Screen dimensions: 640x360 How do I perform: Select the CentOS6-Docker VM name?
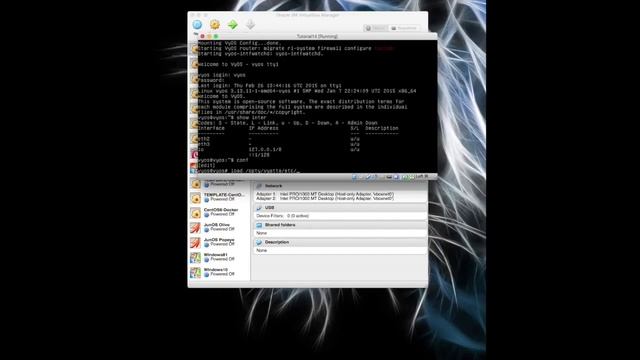point(221,210)
